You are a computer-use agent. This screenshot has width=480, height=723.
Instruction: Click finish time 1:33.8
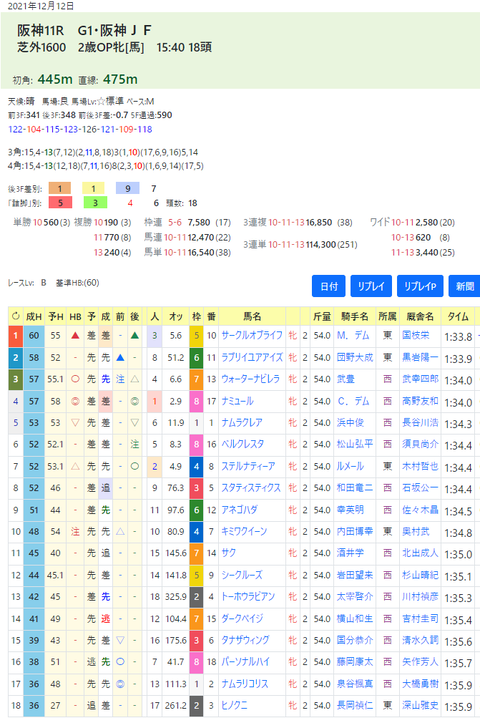tap(458, 337)
